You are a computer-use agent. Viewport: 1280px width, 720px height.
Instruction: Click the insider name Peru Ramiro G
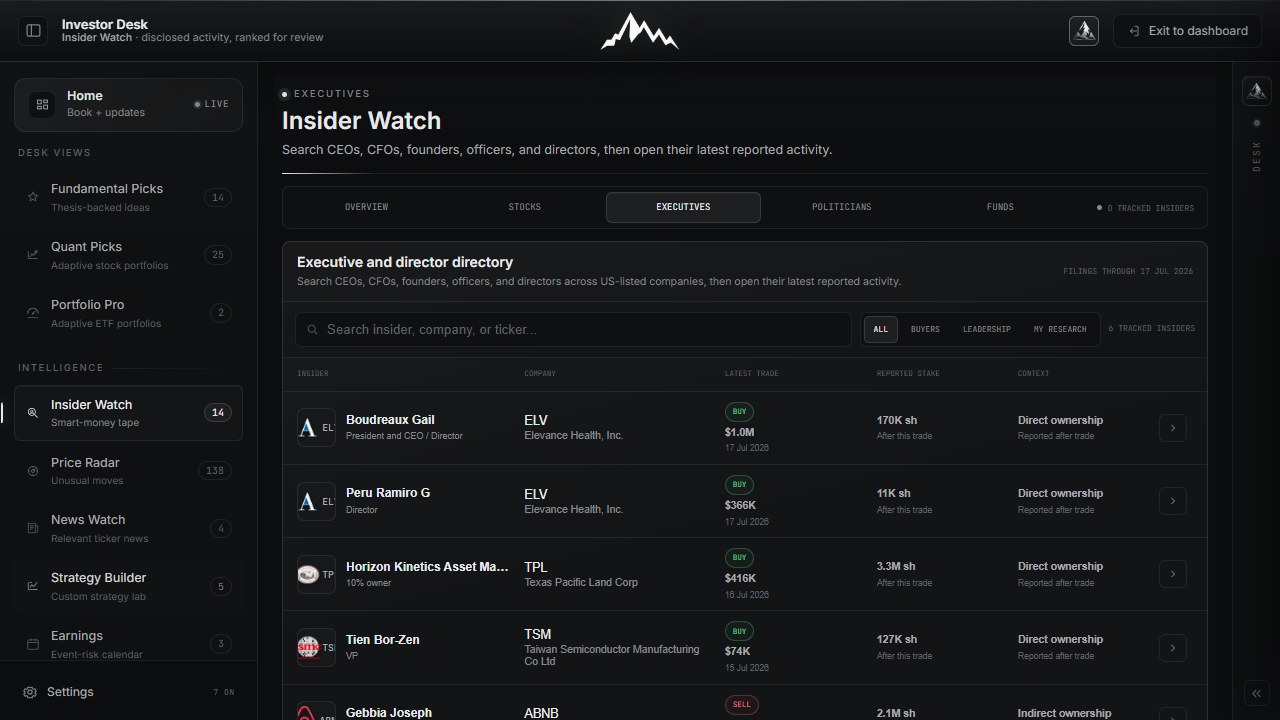click(388, 493)
